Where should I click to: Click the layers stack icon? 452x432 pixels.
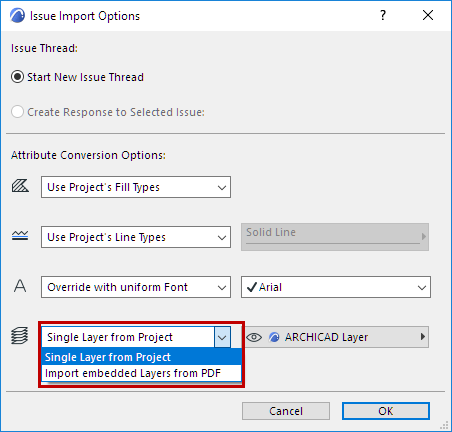tap(20, 336)
